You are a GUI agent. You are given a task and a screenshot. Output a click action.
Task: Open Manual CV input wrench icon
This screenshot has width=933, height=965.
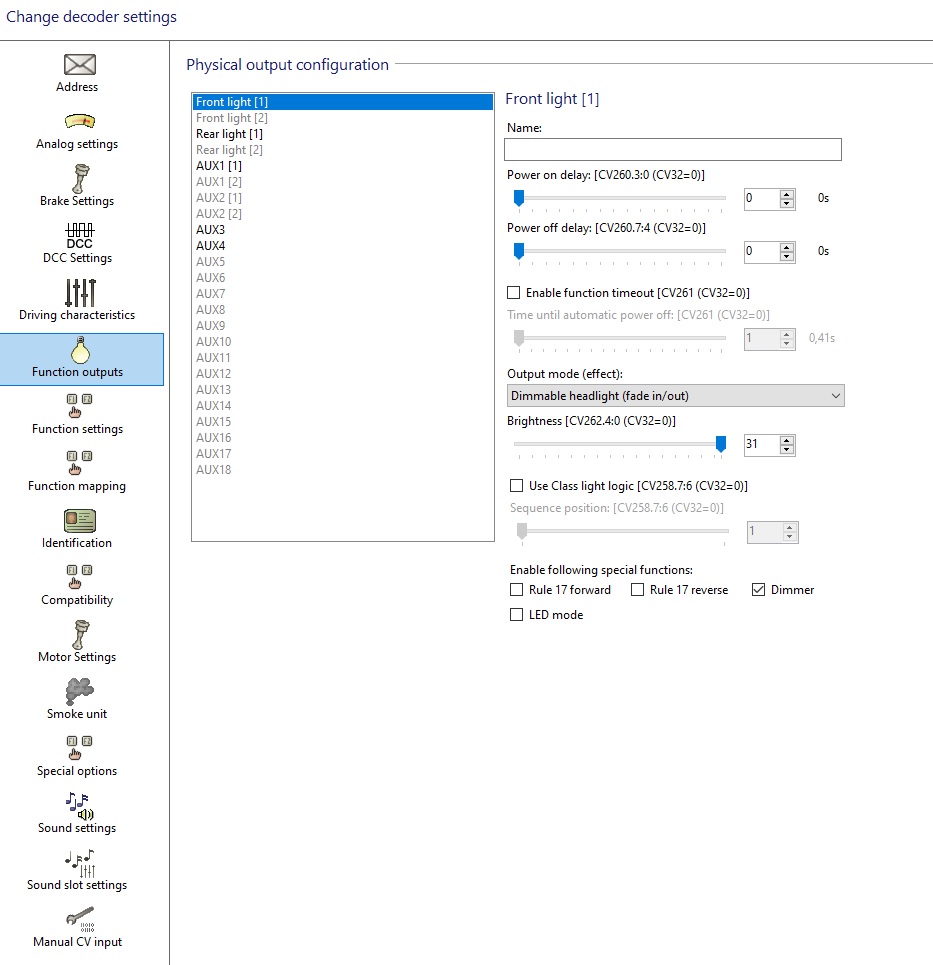click(80, 919)
